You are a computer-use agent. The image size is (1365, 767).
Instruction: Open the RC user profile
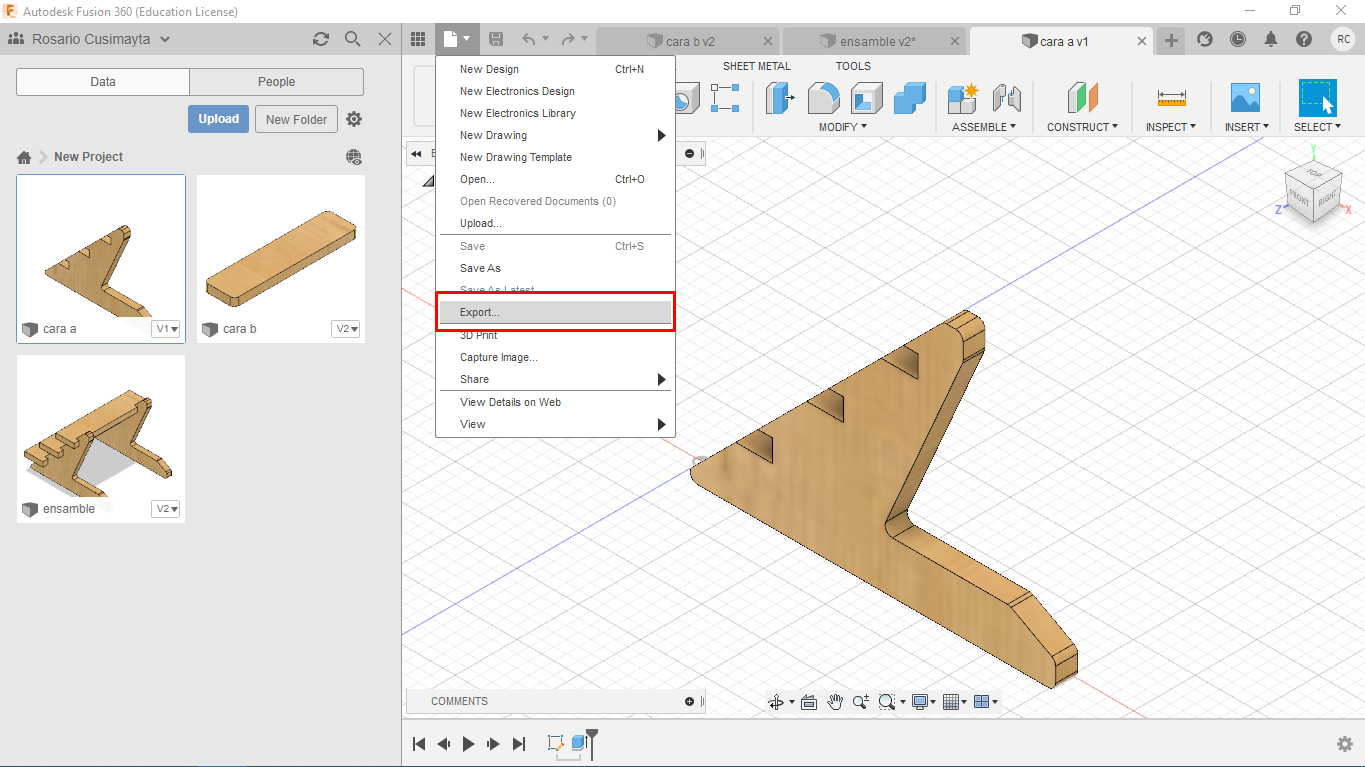(1342, 39)
